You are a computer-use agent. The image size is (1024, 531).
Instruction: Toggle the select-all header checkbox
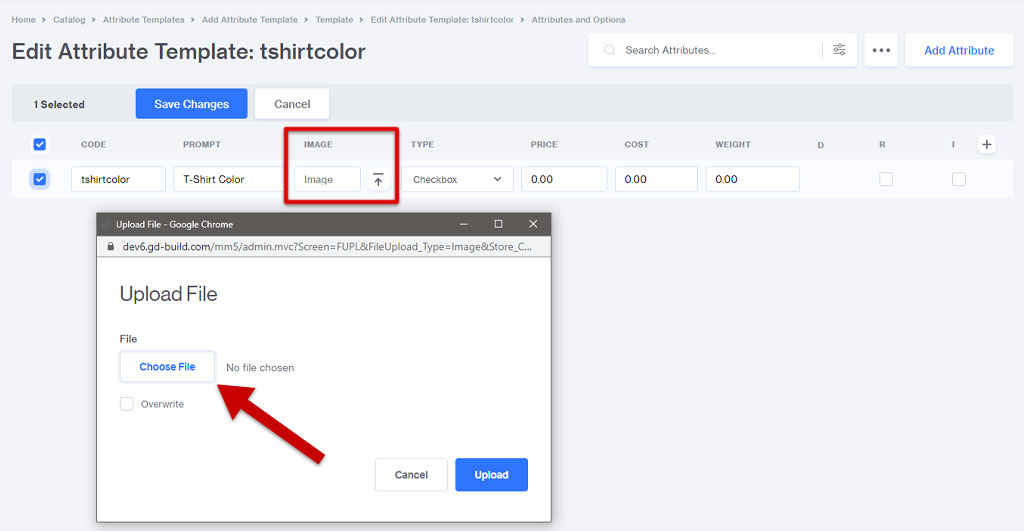pos(40,144)
